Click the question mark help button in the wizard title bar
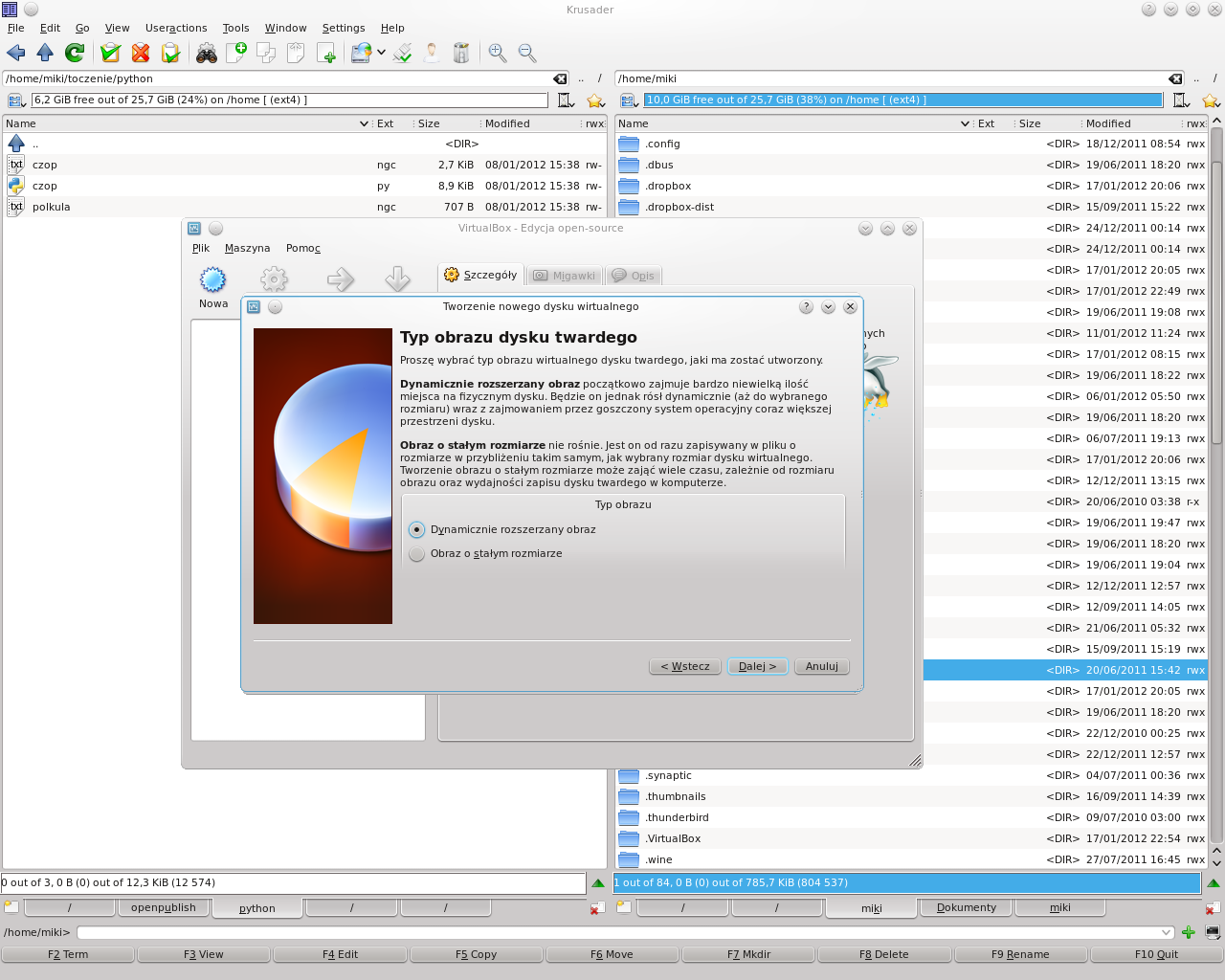The height and width of the screenshot is (980, 1225). pos(806,307)
